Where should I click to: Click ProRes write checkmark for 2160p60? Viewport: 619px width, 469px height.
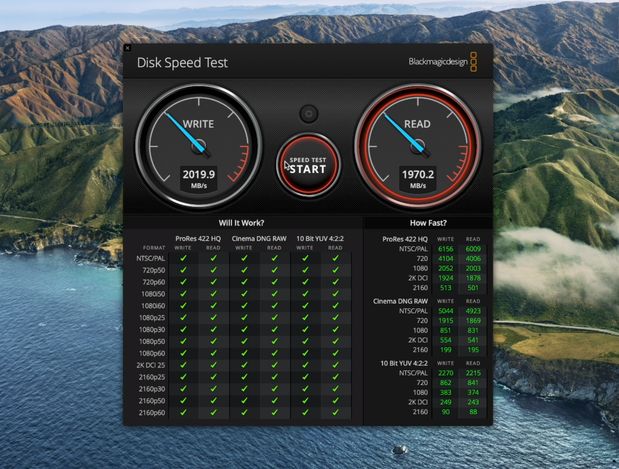pyautogui.click(x=183, y=412)
